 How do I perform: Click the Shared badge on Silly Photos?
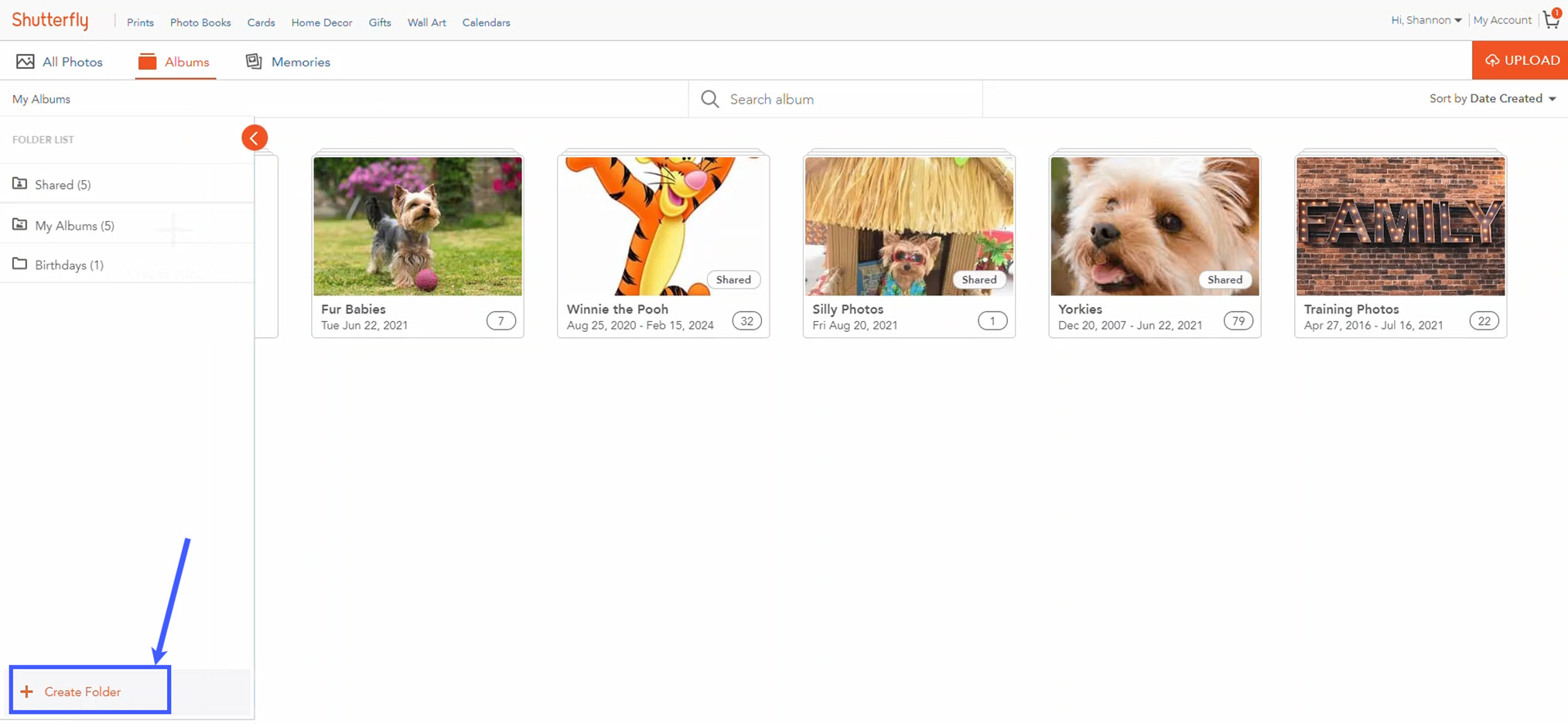click(979, 279)
